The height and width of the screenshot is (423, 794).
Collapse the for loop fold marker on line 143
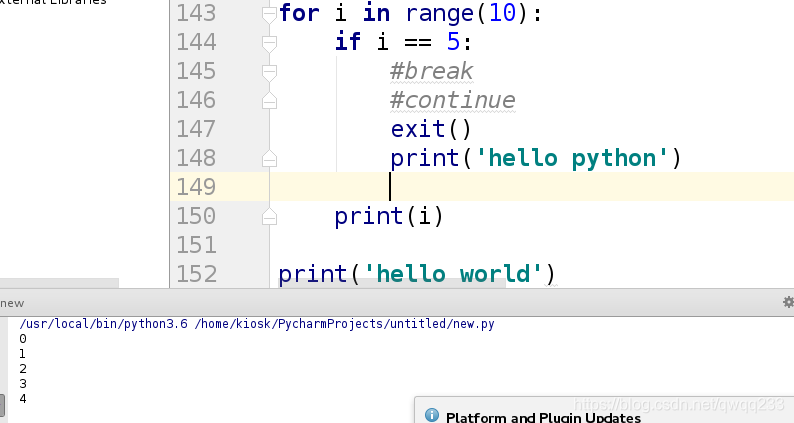tap(269, 14)
